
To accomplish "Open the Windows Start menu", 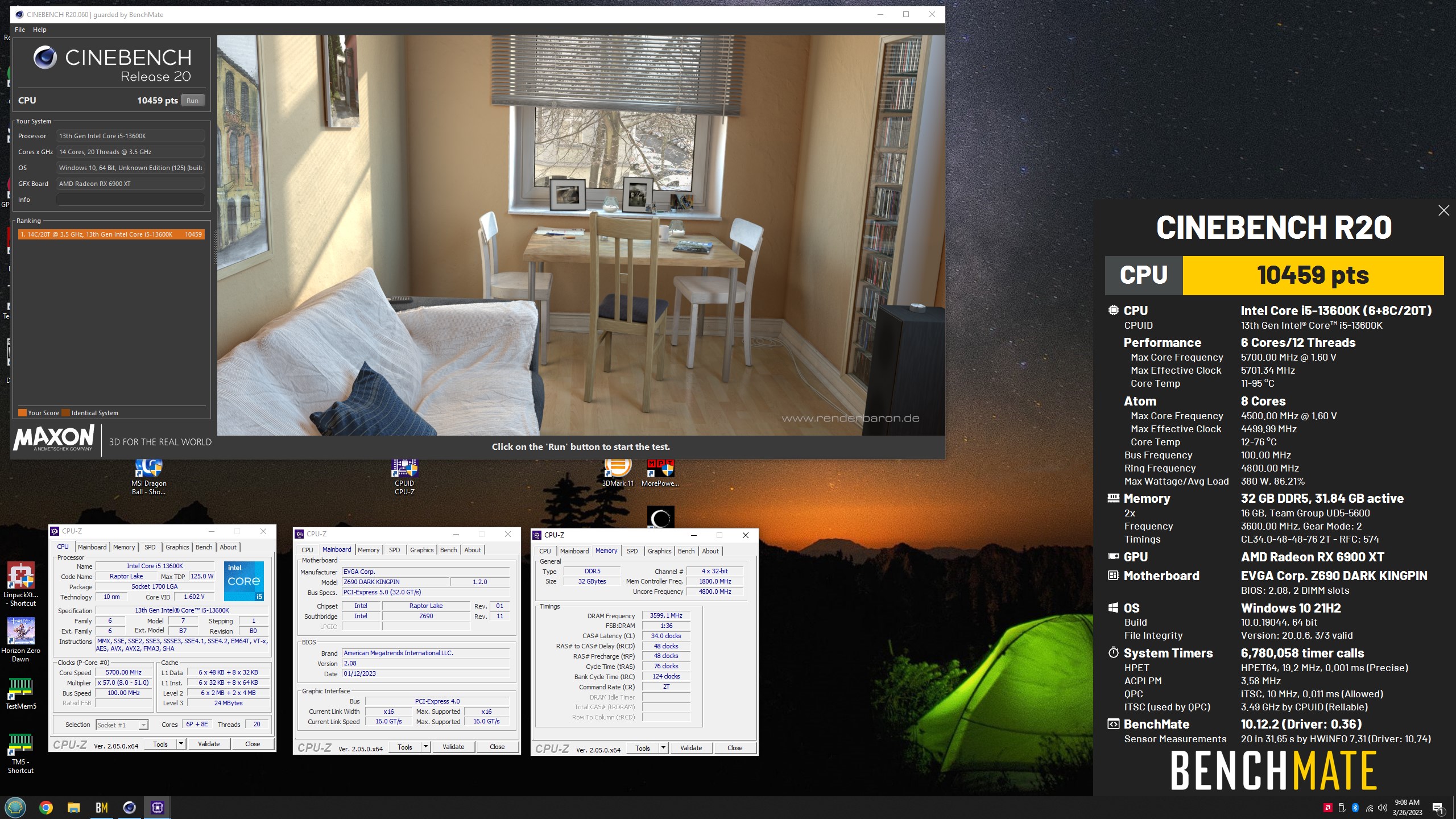I will (15, 808).
